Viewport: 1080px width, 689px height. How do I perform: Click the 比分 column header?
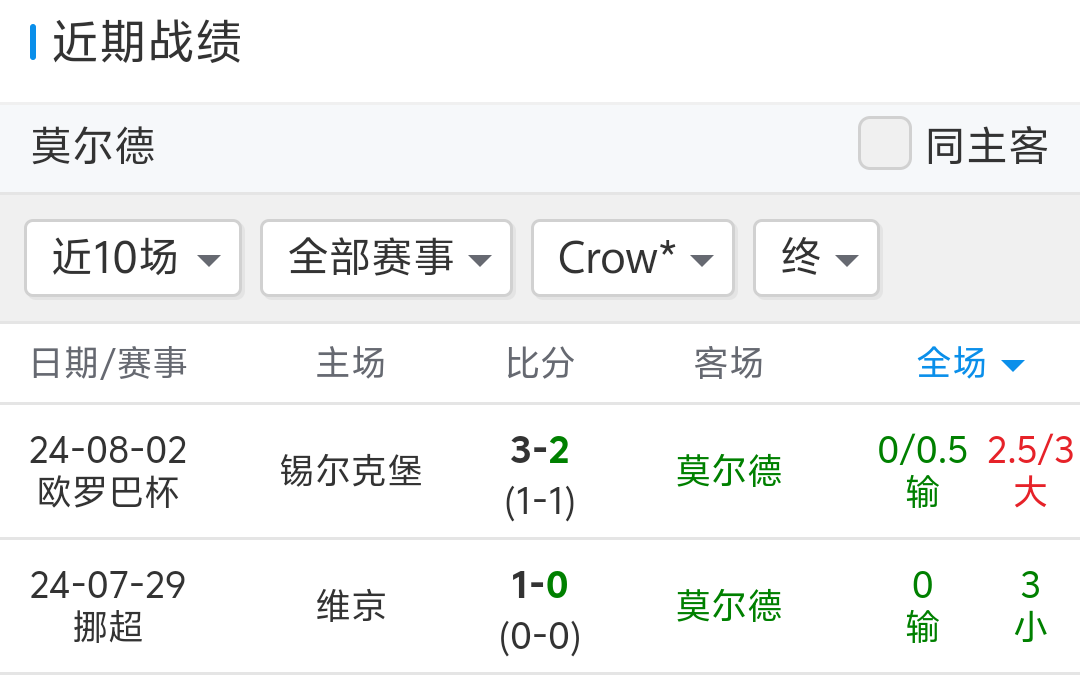point(540,363)
